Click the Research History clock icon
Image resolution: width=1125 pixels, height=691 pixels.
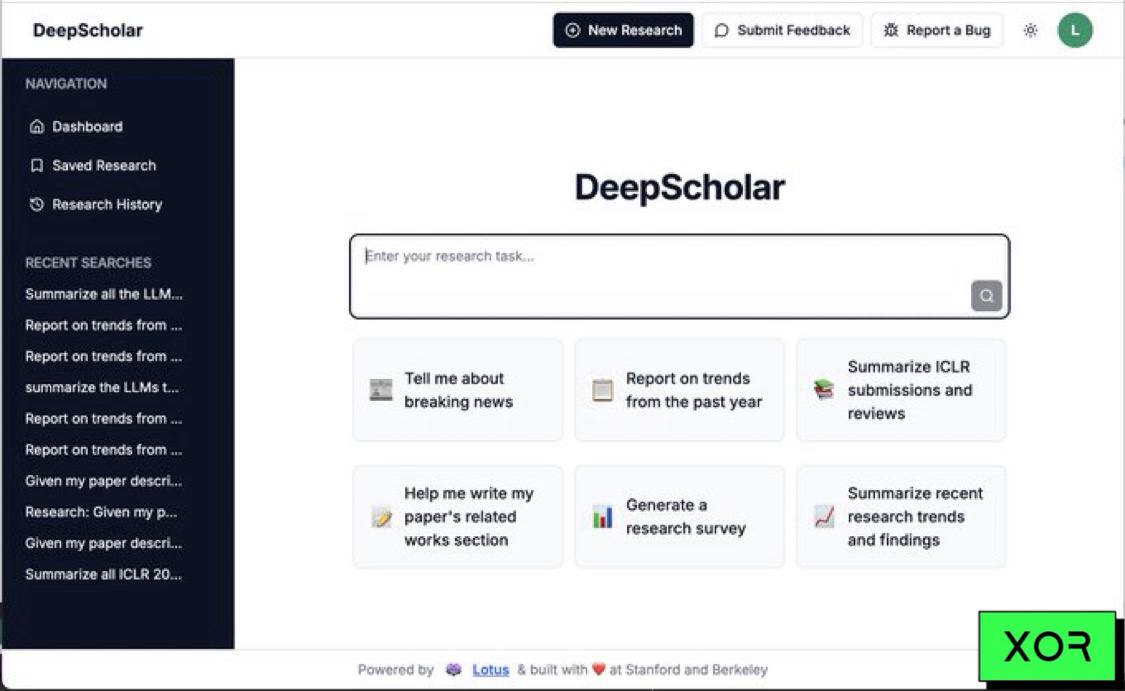click(x=37, y=205)
